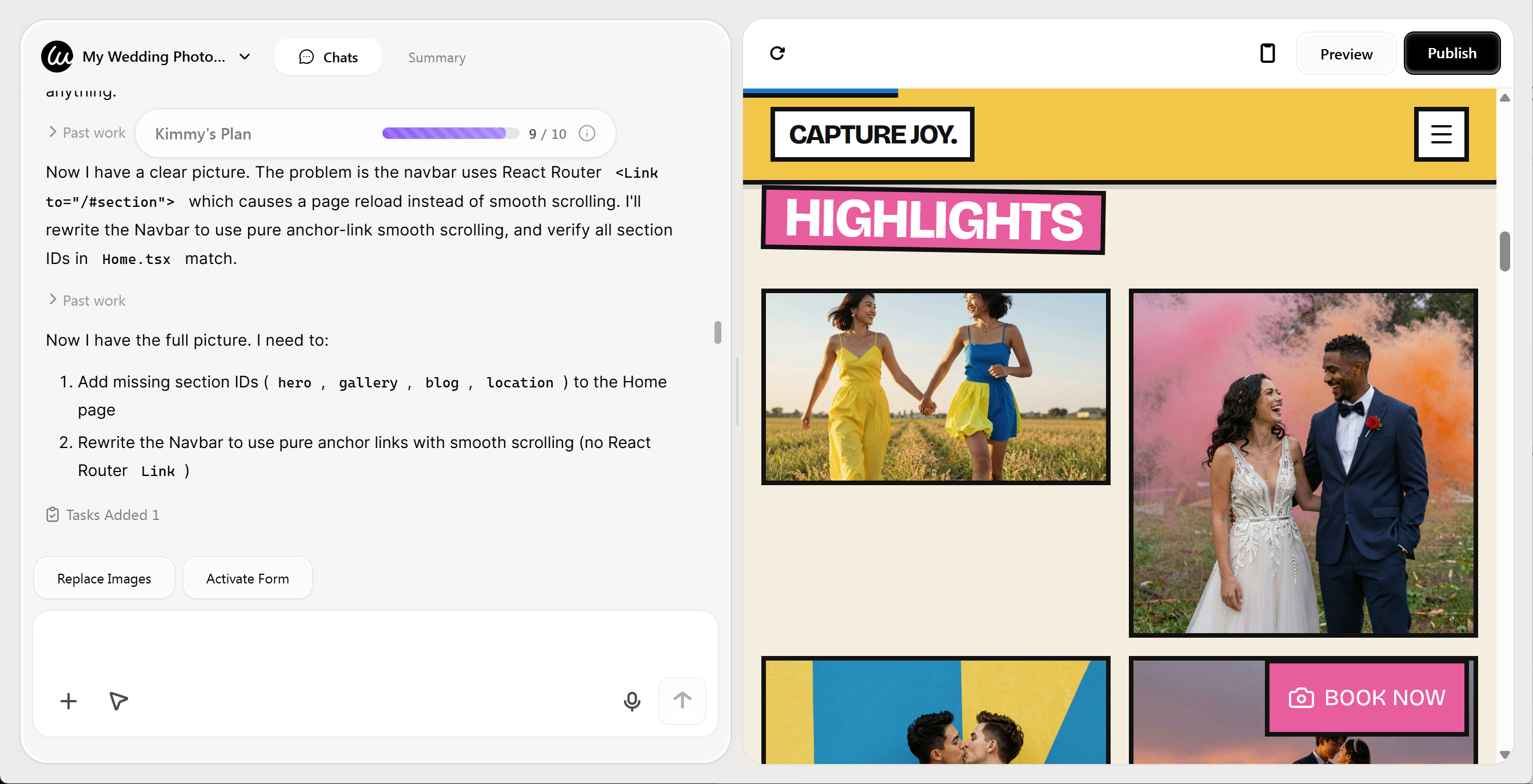Click the Tasks Added checklist icon
The width and height of the screenshot is (1533, 784).
pyautogui.click(x=53, y=515)
